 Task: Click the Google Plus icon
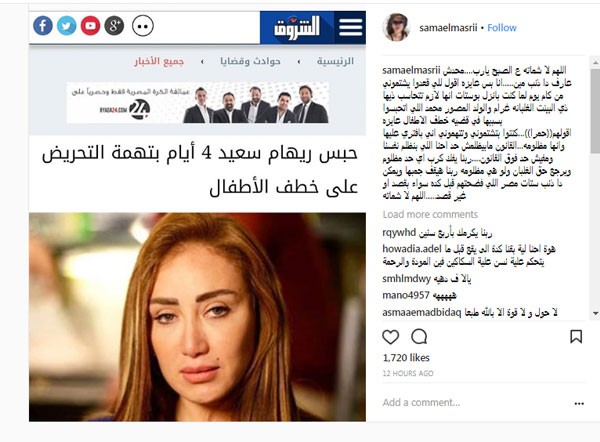tap(114, 26)
